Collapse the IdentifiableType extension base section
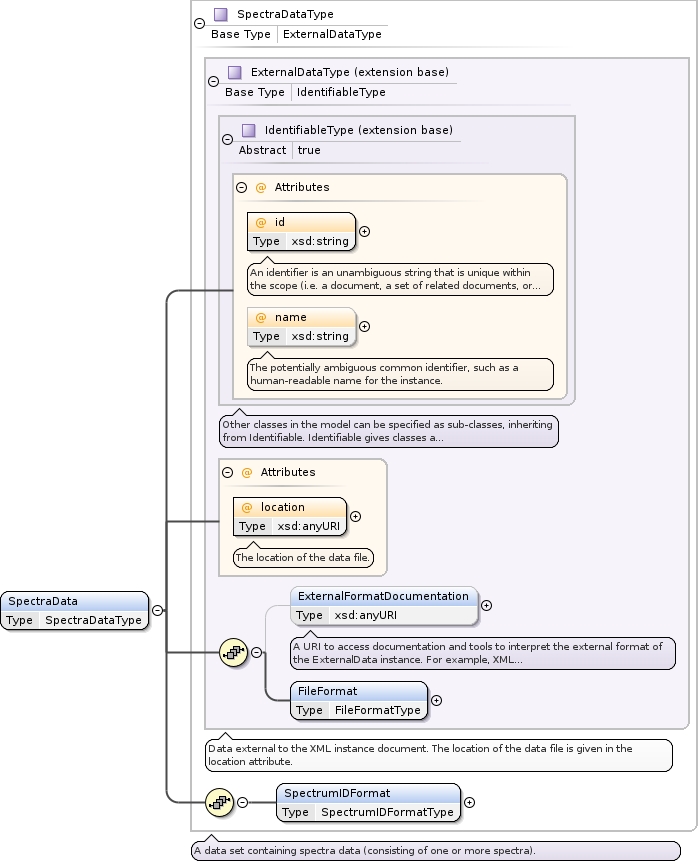The height and width of the screenshot is (864, 699). [227, 140]
